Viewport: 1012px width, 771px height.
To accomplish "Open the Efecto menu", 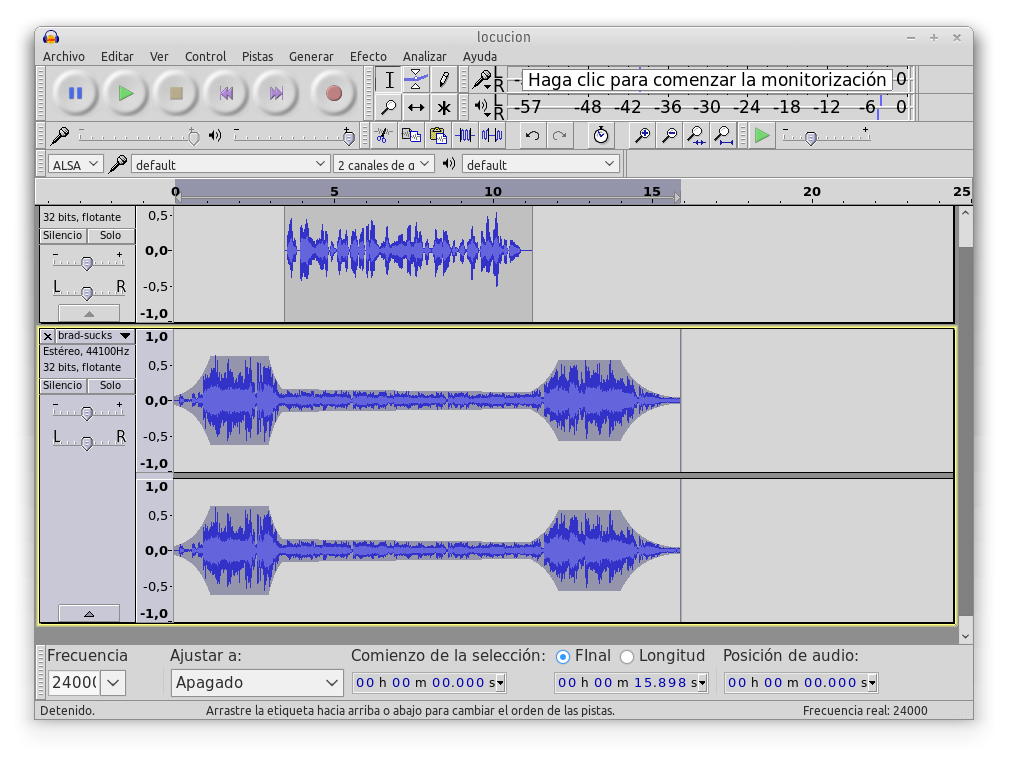I will [368, 57].
